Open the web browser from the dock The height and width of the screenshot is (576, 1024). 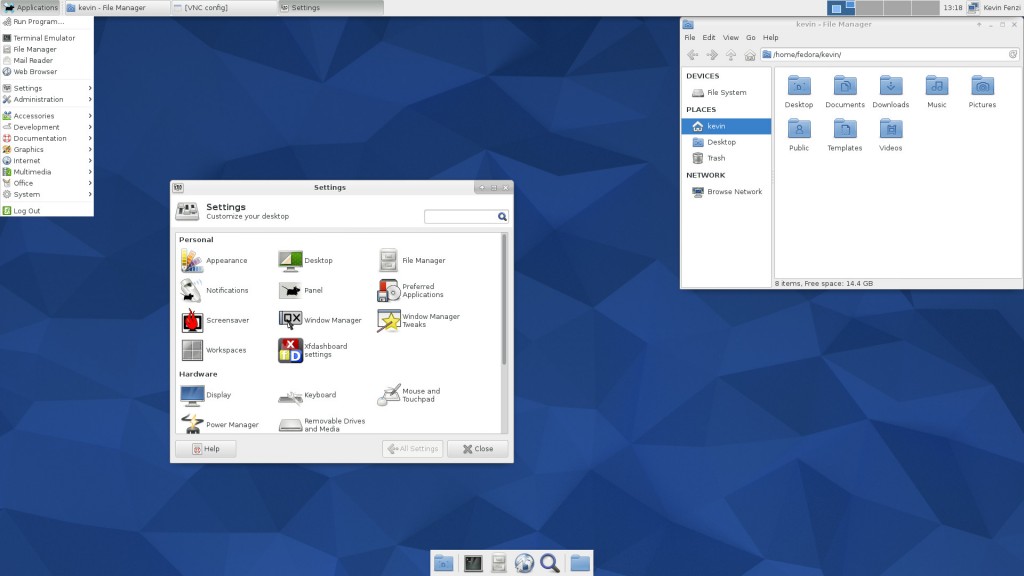(x=524, y=562)
